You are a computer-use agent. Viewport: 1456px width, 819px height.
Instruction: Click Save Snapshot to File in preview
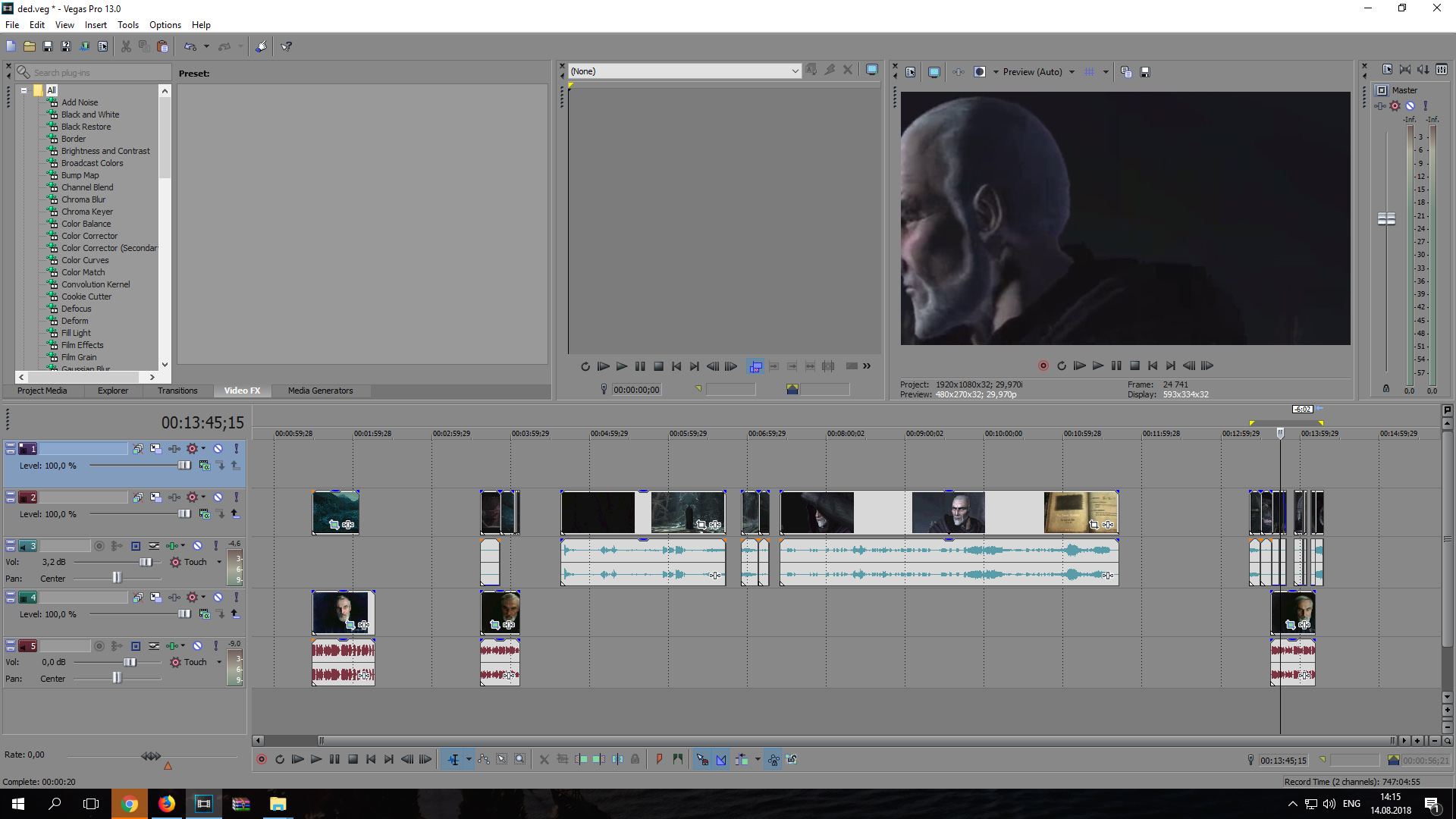tap(1145, 72)
